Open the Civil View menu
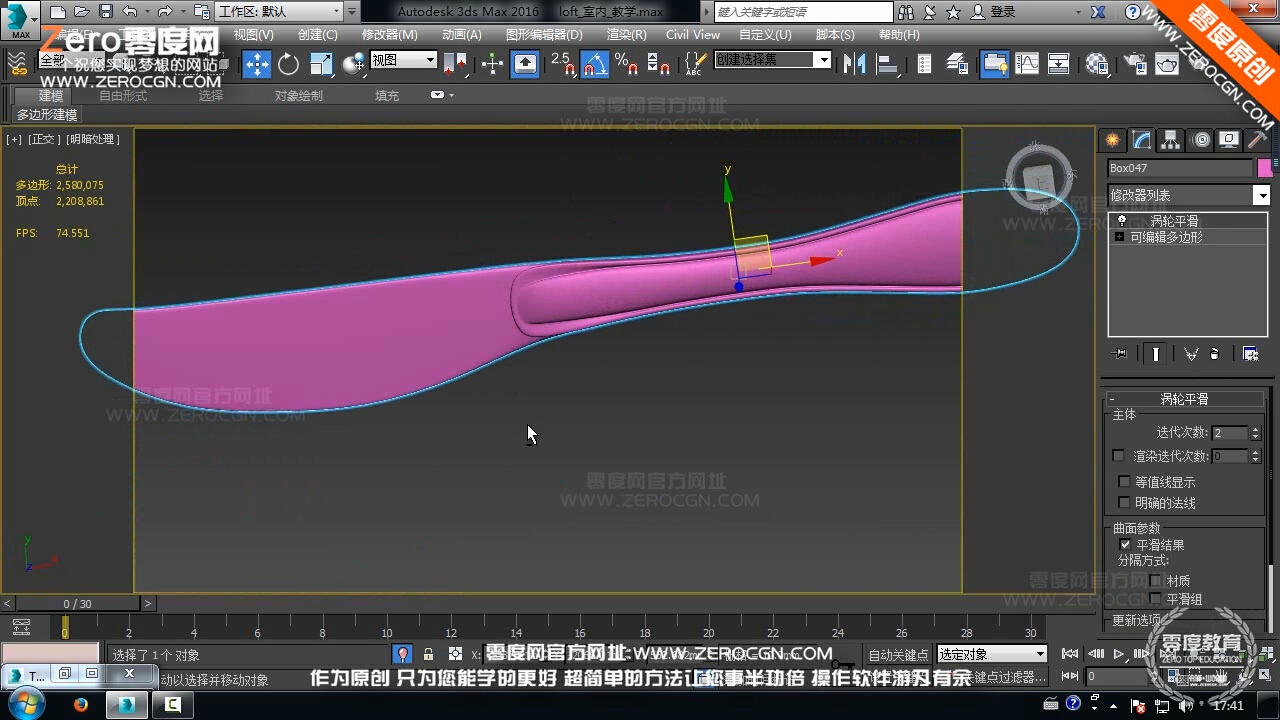Image resolution: width=1280 pixels, height=720 pixels. (693, 34)
